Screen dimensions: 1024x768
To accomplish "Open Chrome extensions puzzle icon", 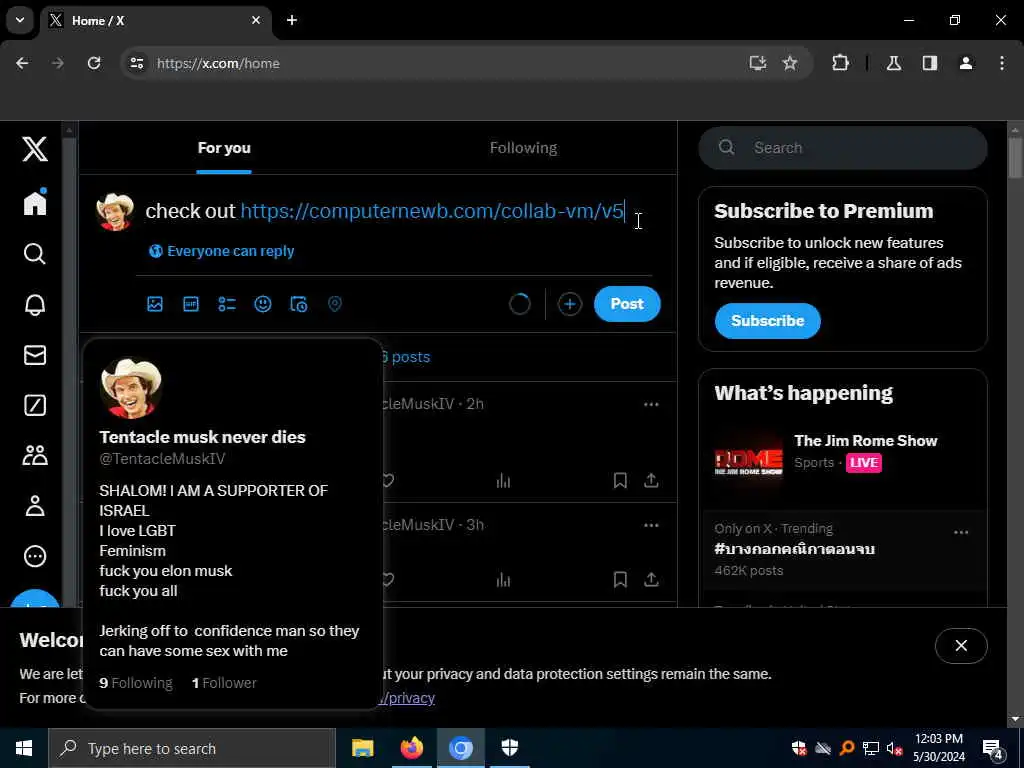I will pyautogui.click(x=840, y=63).
